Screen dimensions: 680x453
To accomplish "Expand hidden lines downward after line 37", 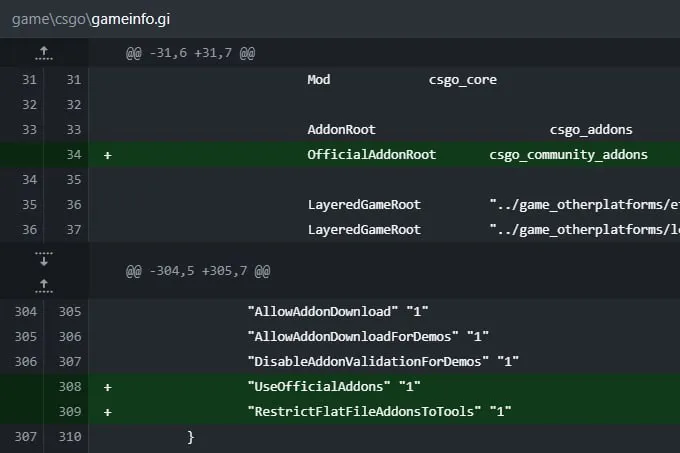I will [44, 259].
